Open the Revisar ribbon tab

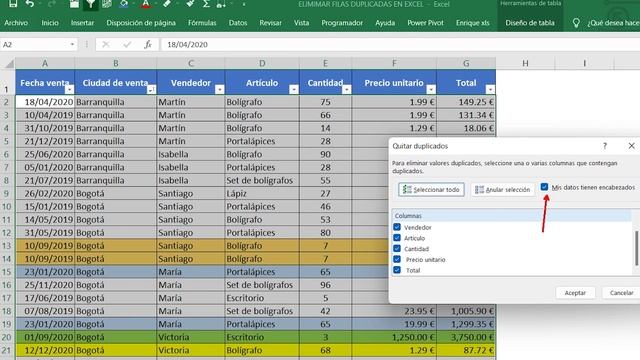pyautogui.click(x=271, y=23)
